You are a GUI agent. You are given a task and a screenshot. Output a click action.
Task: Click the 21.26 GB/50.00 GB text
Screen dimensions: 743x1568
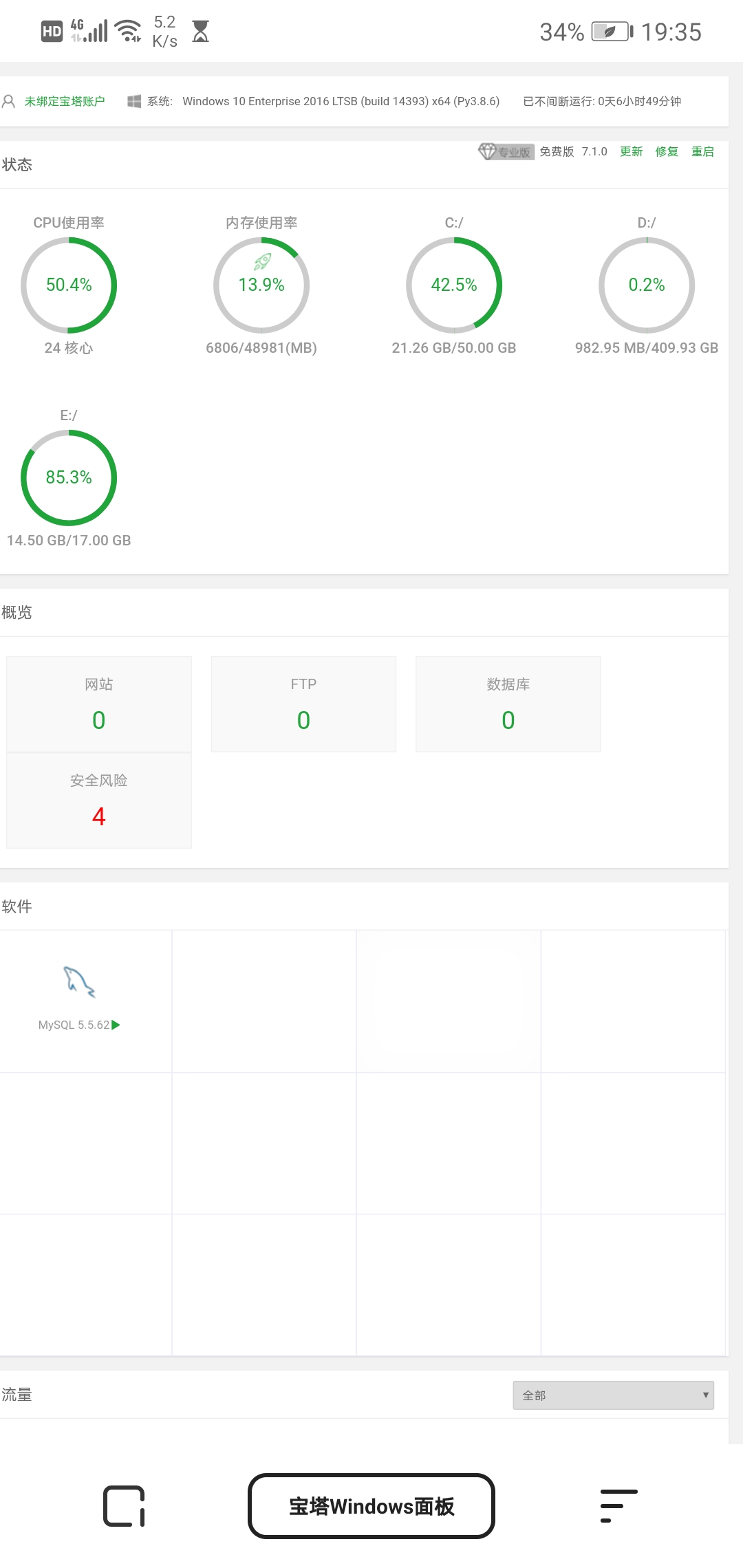pyautogui.click(x=454, y=348)
